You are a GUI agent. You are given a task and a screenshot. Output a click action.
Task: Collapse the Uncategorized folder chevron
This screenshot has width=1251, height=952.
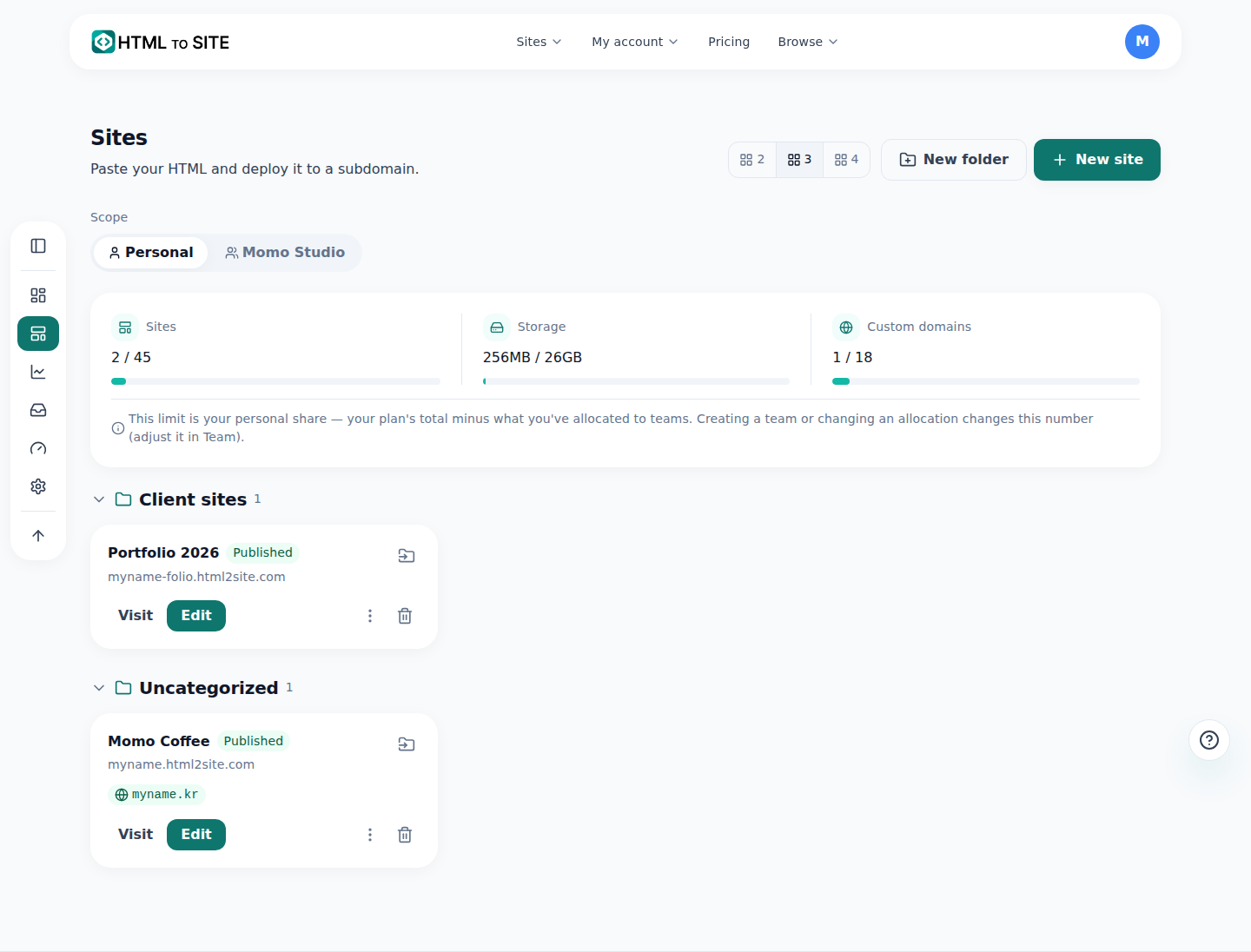[99, 688]
